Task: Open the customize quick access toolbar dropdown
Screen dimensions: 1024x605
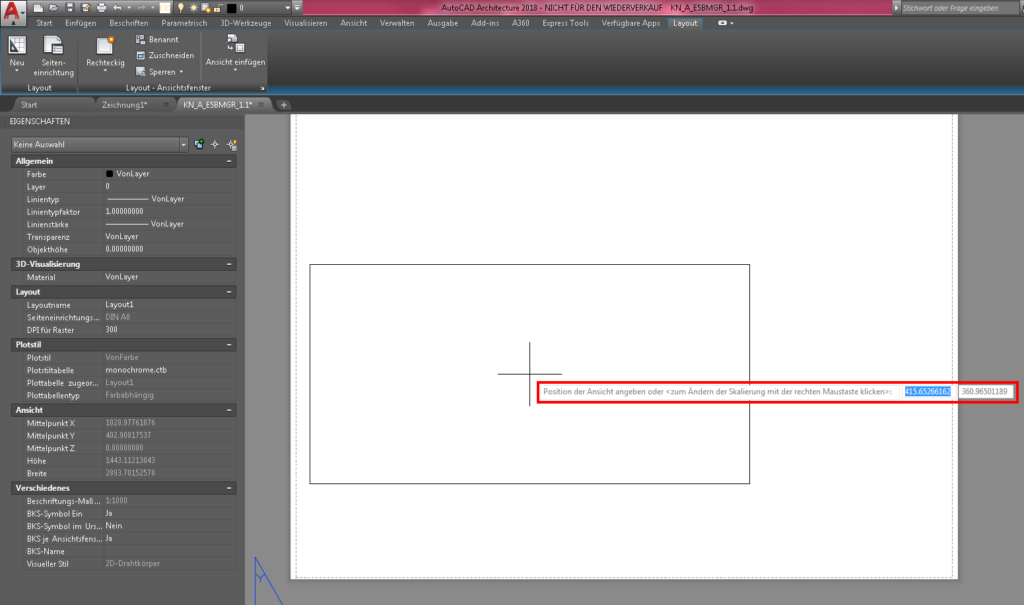Action: [297, 8]
